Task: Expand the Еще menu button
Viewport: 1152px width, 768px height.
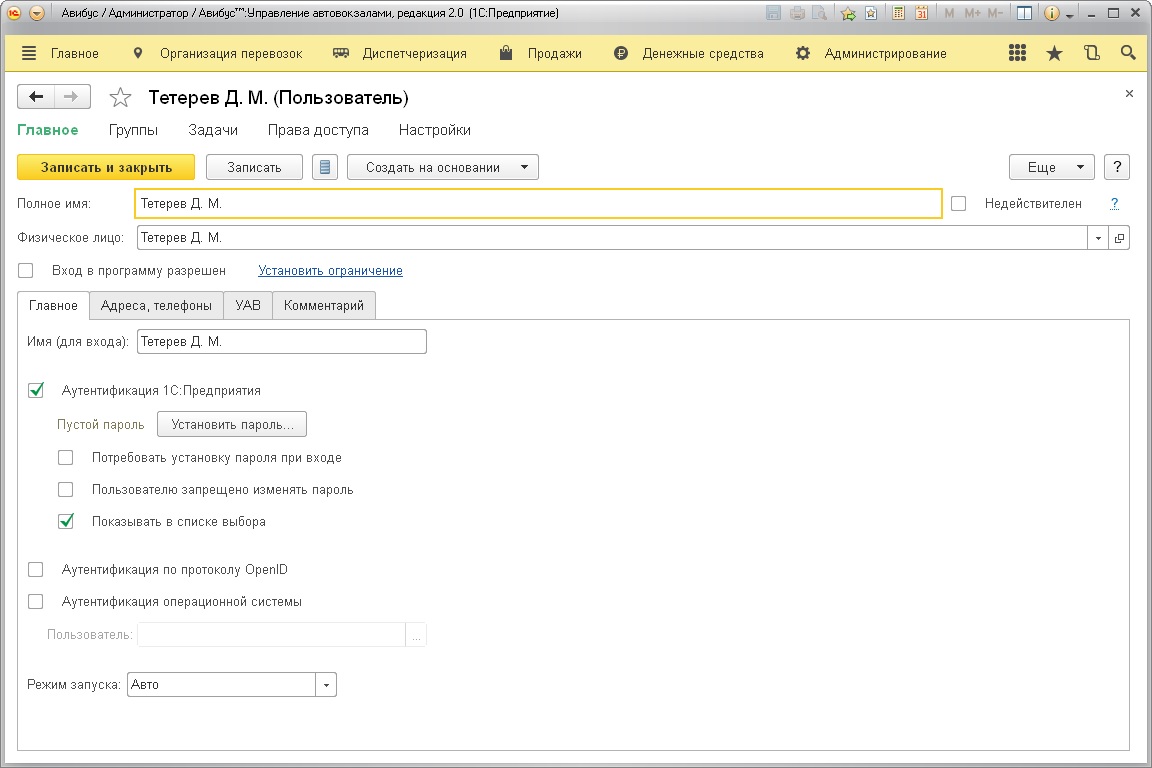Action: (1051, 168)
